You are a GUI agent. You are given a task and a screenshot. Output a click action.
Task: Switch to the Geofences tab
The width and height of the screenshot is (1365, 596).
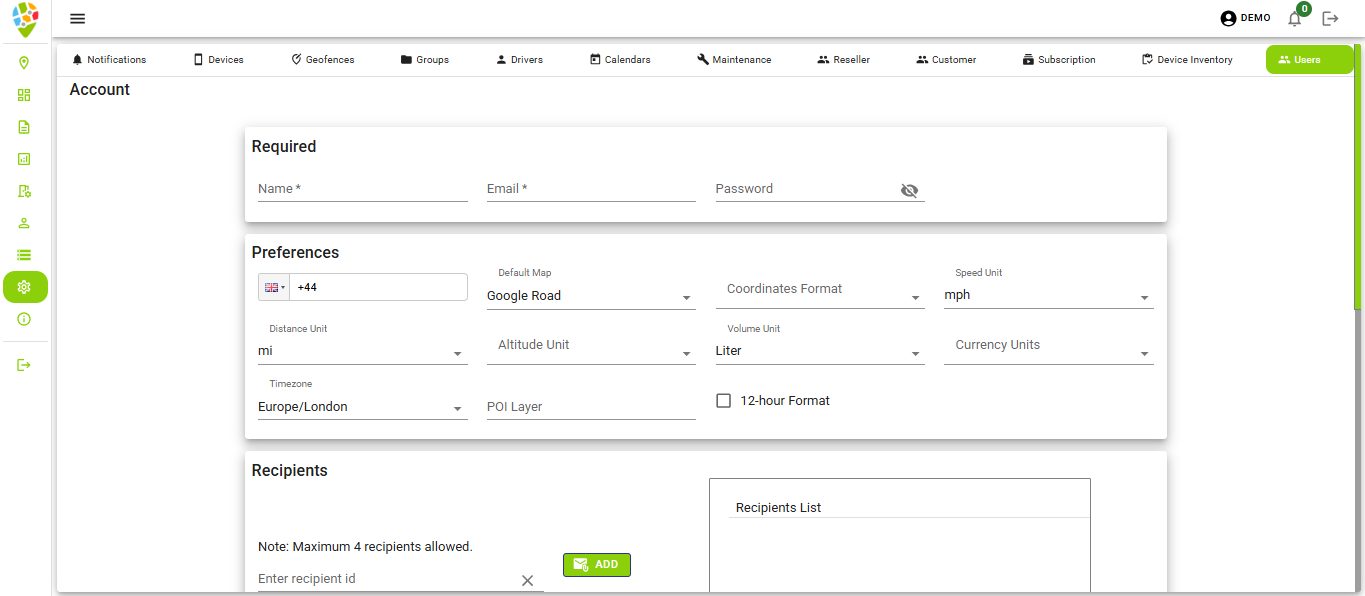pyautogui.click(x=322, y=59)
